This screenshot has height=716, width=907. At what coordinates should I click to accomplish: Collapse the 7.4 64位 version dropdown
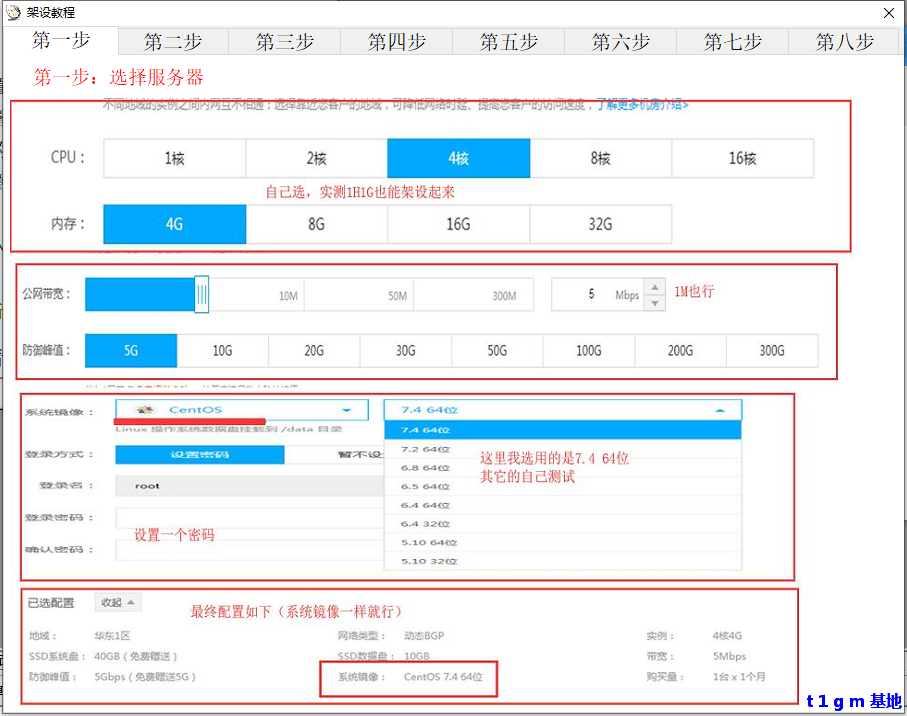pyautogui.click(x=719, y=410)
